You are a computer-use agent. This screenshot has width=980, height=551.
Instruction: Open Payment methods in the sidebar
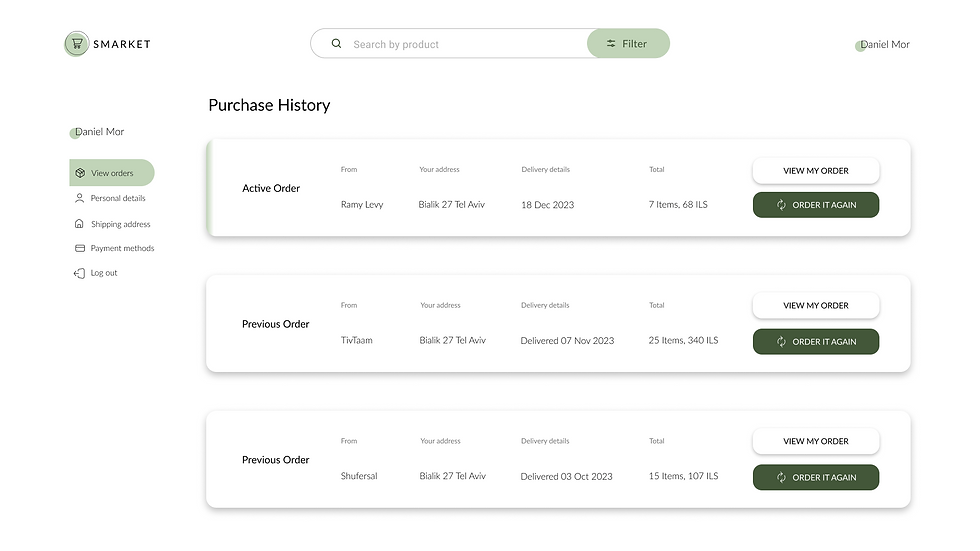click(114, 248)
